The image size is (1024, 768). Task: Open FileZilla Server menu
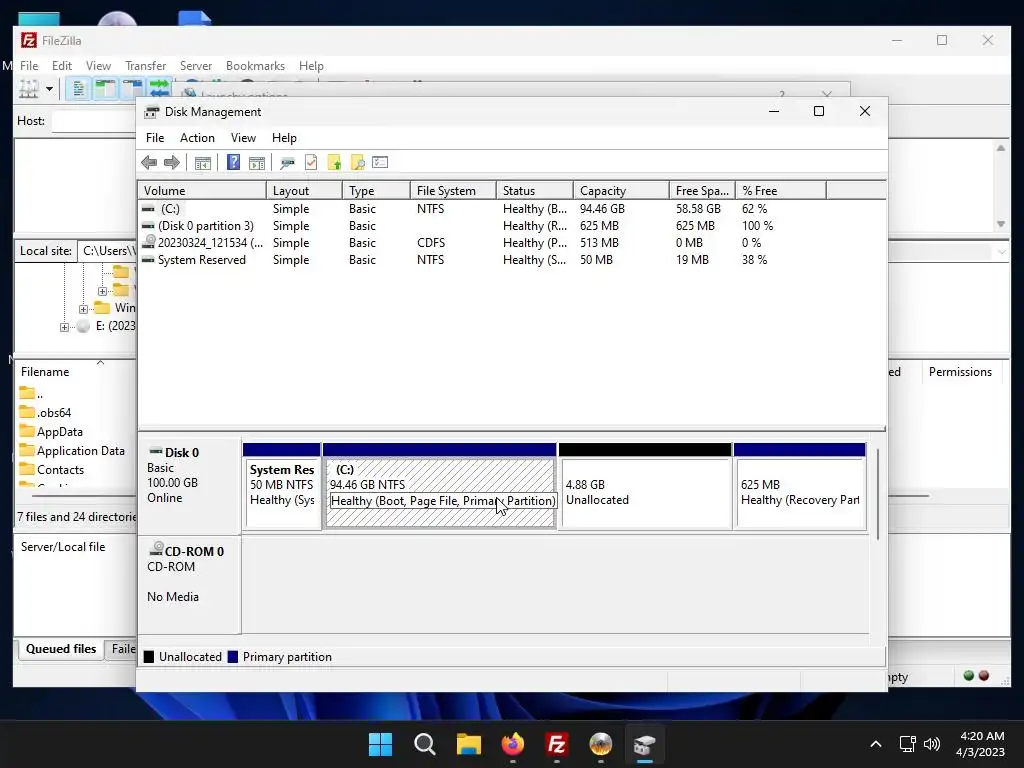click(x=196, y=66)
